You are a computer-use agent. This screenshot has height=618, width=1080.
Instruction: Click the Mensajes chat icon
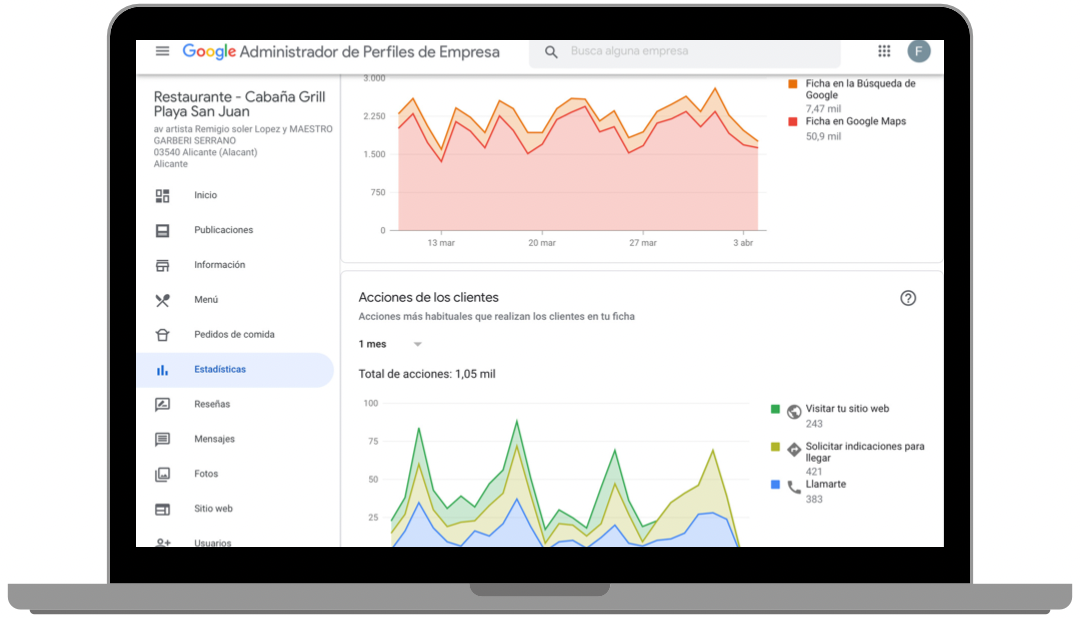[163, 440]
